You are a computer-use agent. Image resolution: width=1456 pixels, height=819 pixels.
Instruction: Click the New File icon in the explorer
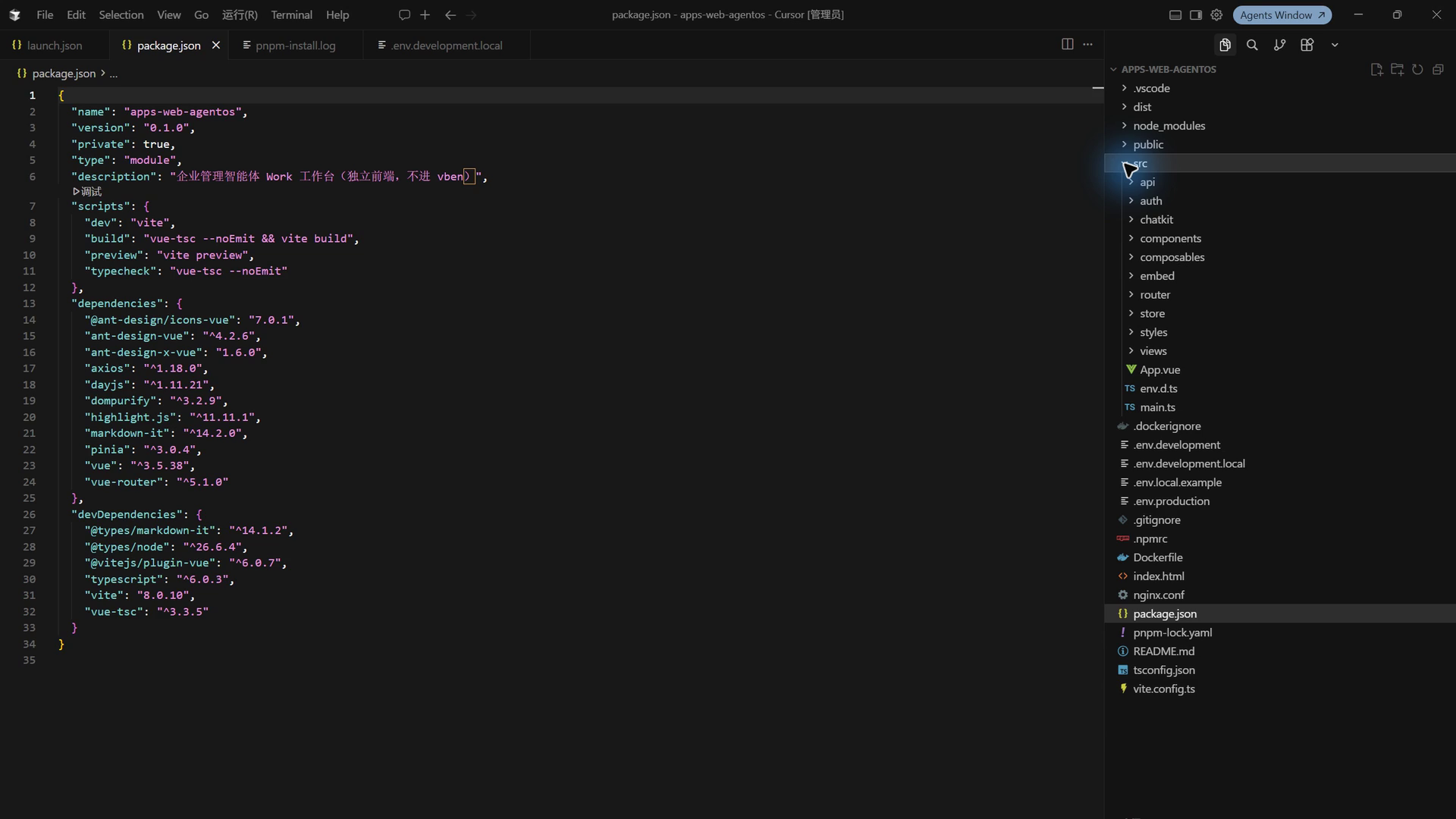[x=1376, y=70]
